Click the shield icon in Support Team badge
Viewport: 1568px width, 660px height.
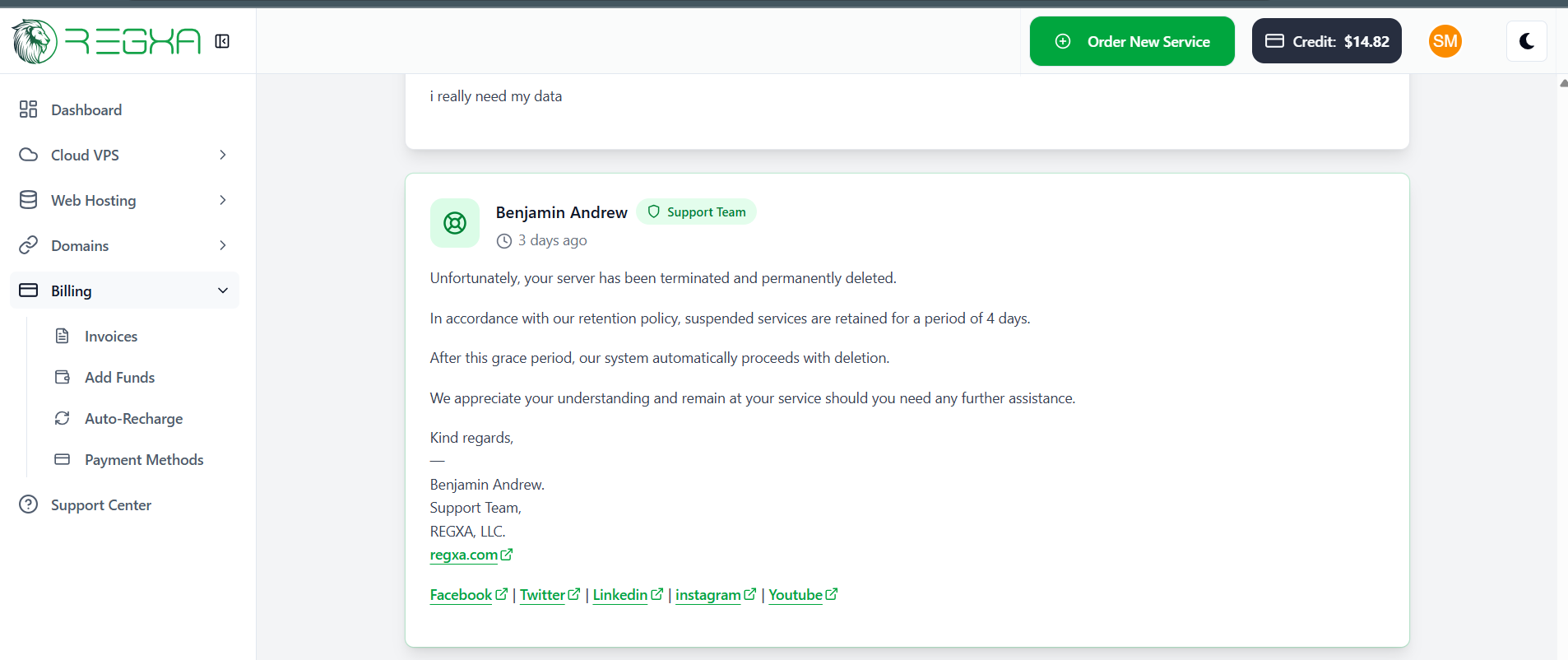(x=654, y=211)
